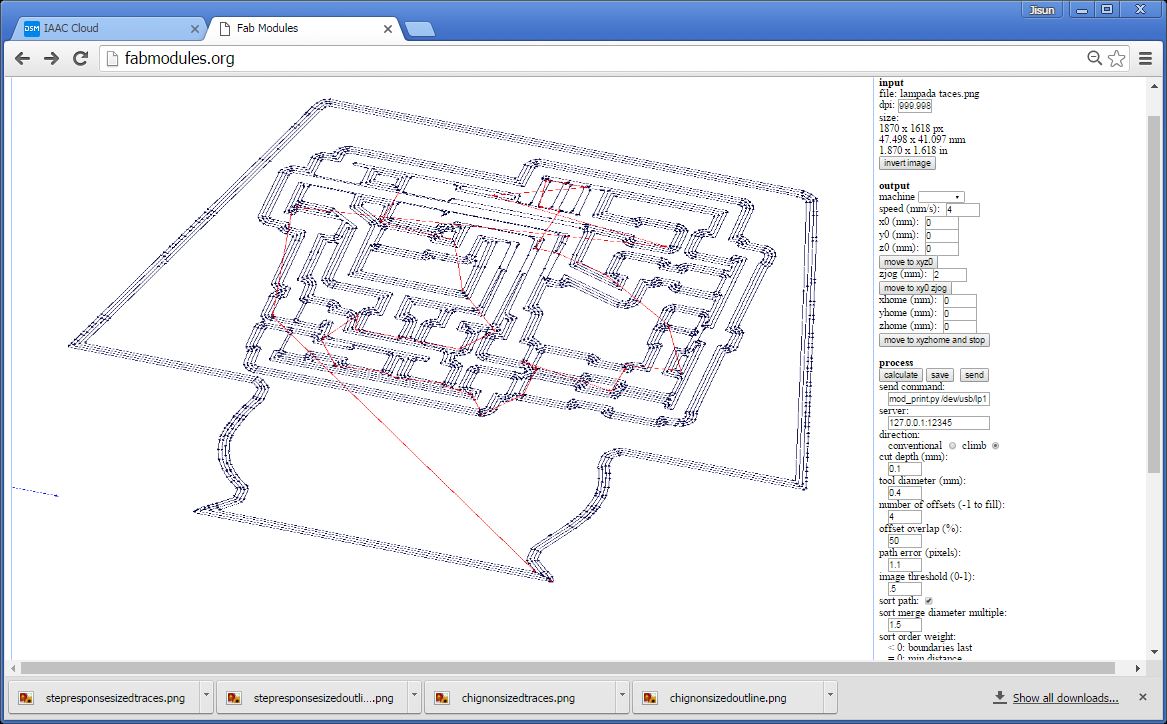This screenshot has width=1167, height=724.
Task: Open chignonsizedoutline.png download
Action: [728, 698]
